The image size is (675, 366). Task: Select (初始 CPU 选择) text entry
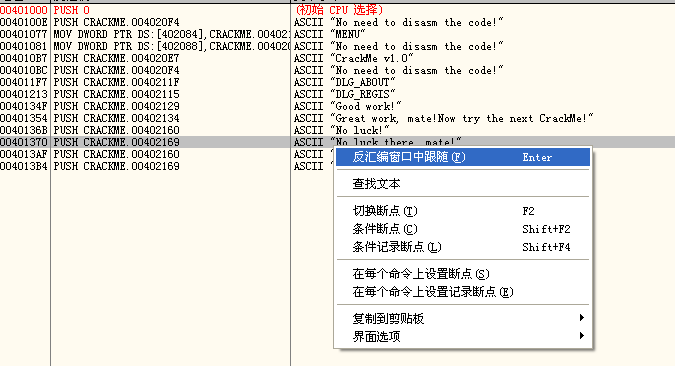(x=339, y=10)
